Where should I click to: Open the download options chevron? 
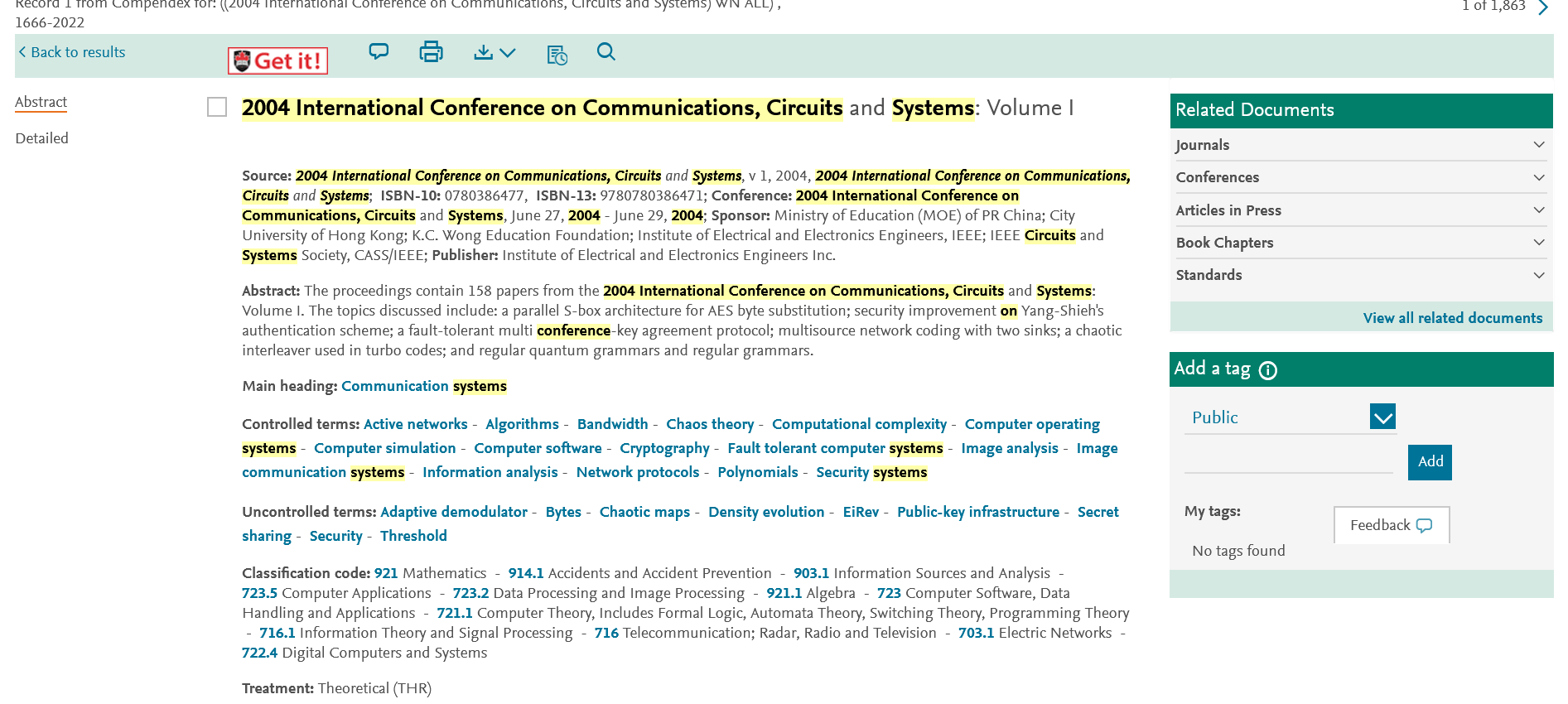pos(508,52)
